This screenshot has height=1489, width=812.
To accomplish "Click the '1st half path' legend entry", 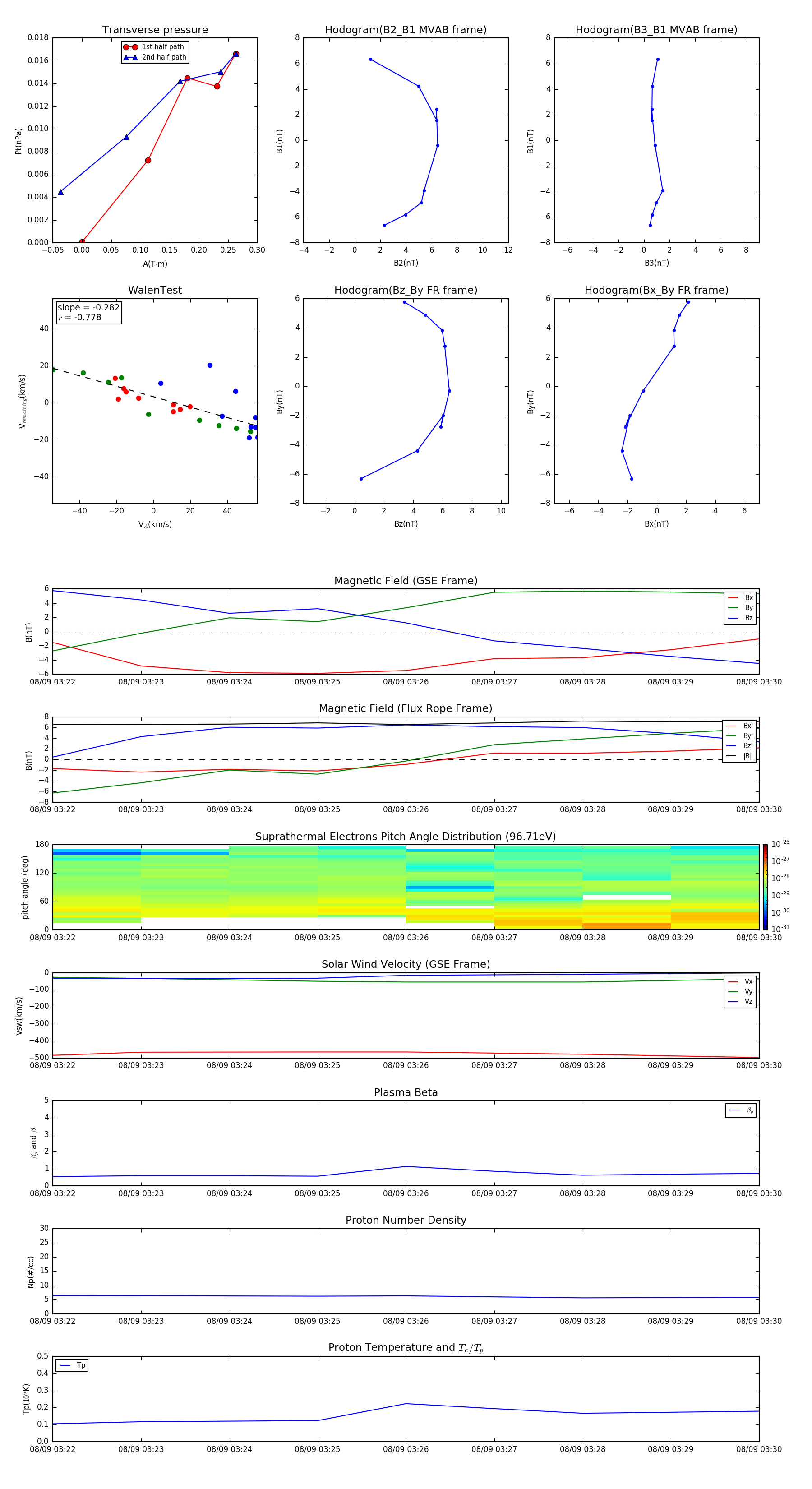I will pyautogui.click(x=154, y=47).
